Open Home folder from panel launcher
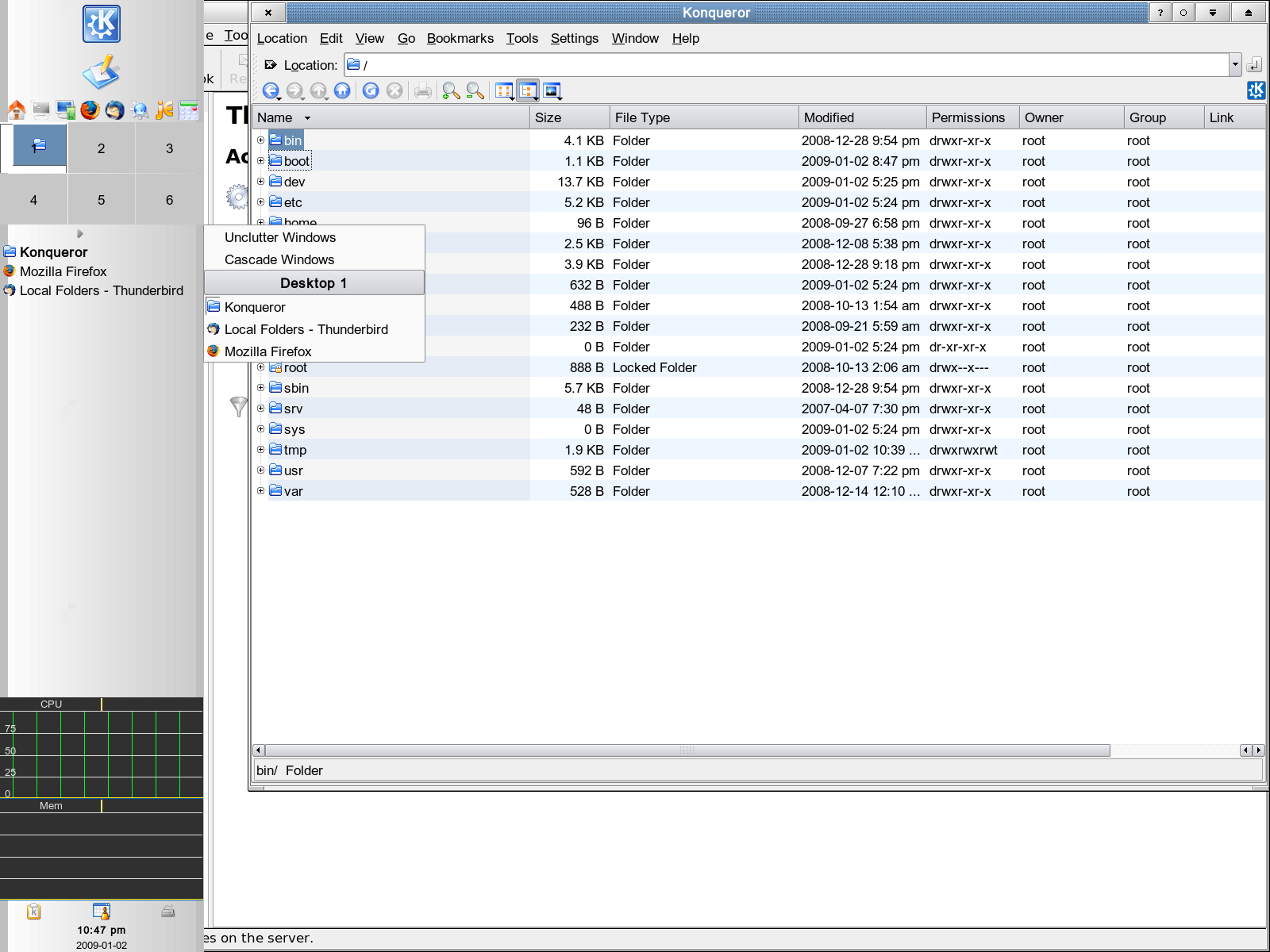The height and width of the screenshot is (952, 1270). (17, 110)
